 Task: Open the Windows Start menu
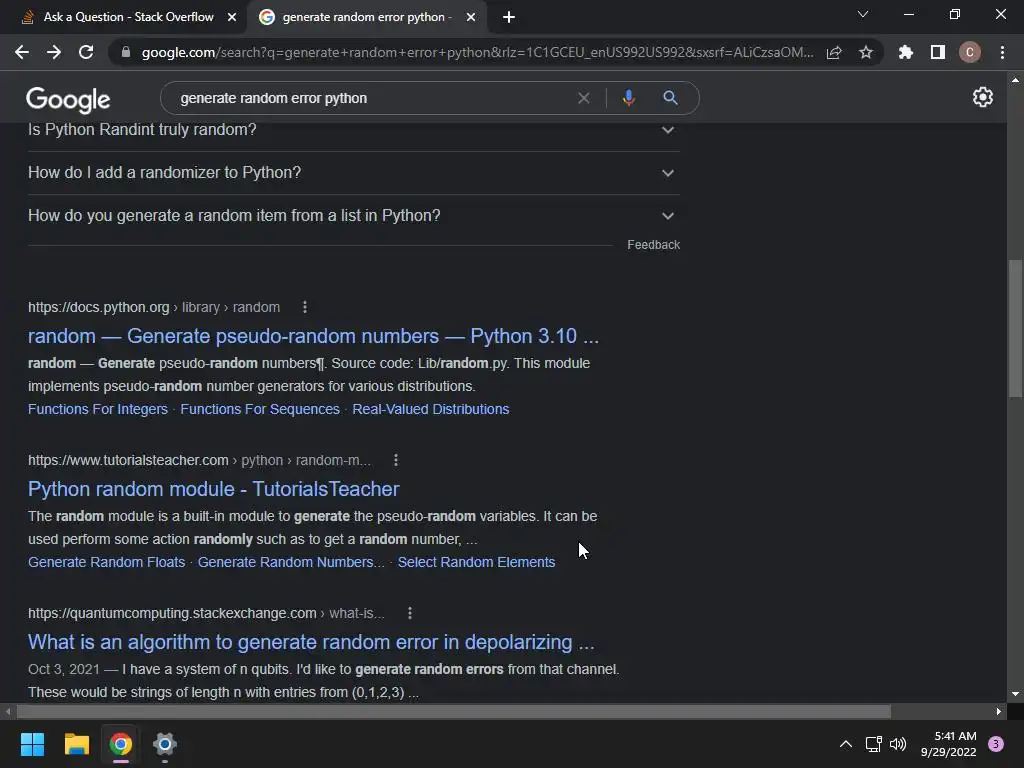[x=32, y=744]
